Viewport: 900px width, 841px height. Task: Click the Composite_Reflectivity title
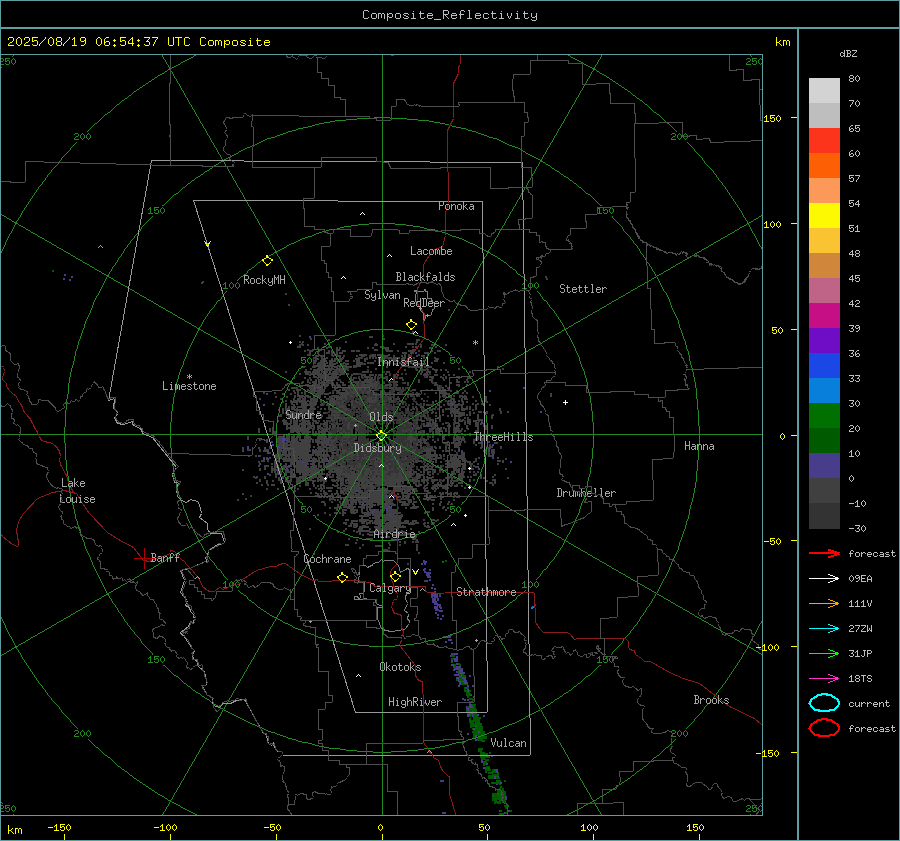pyautogui.click(x=449, y=15)
